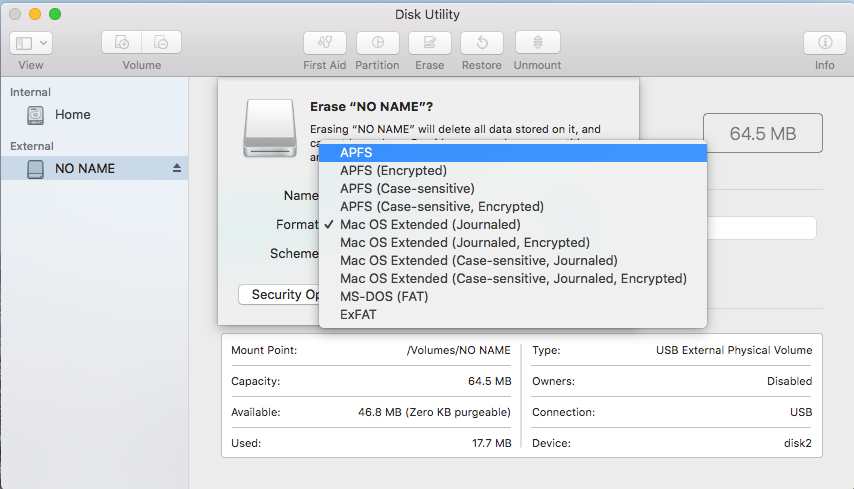Image resolution: width=854 pixels, height=489 pixels.
Task: Click the add volume icon
Action: pyautogui.click(x=122, y=43)
